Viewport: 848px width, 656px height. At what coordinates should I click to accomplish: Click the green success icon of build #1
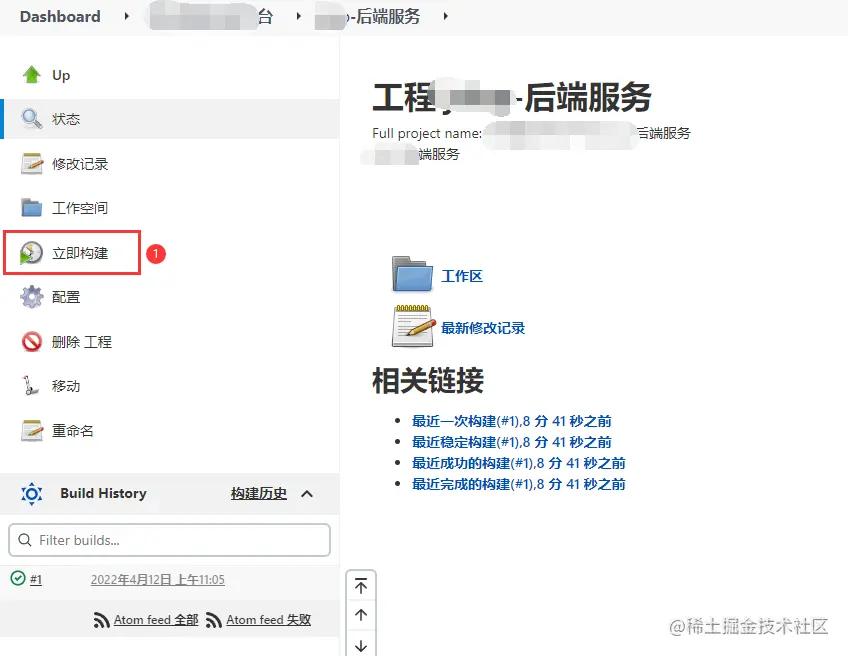(x=18, y=578)
